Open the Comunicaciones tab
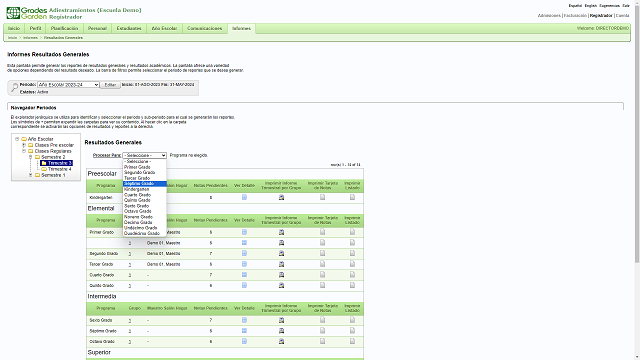This screenshot has width=640, height=360. pyautogui.click(x=204, y=29)
